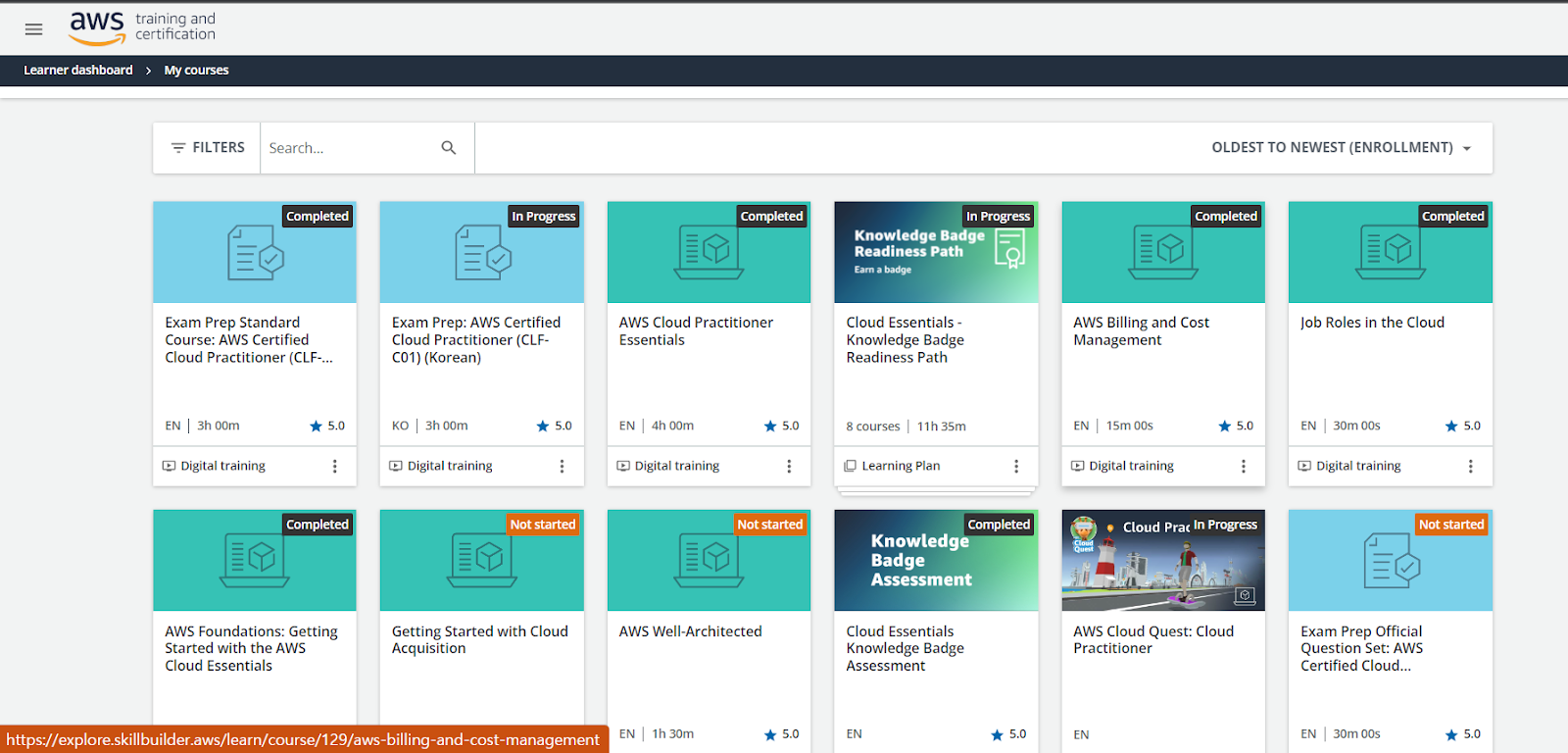Click the search magnifier icon
1568x753 pixels.
(x=449, y=148)
